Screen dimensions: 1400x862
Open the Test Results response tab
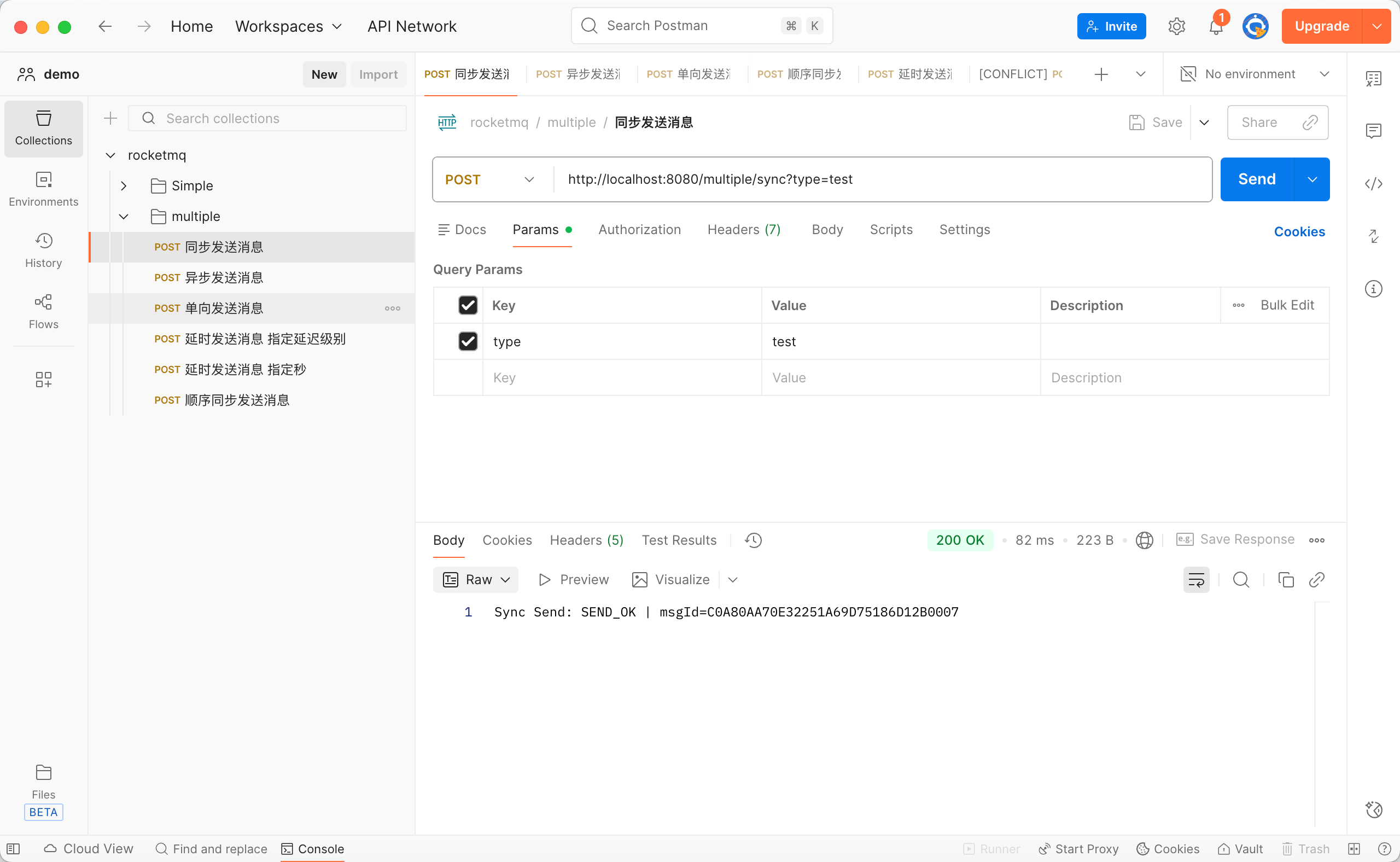(x=678, y=540)
